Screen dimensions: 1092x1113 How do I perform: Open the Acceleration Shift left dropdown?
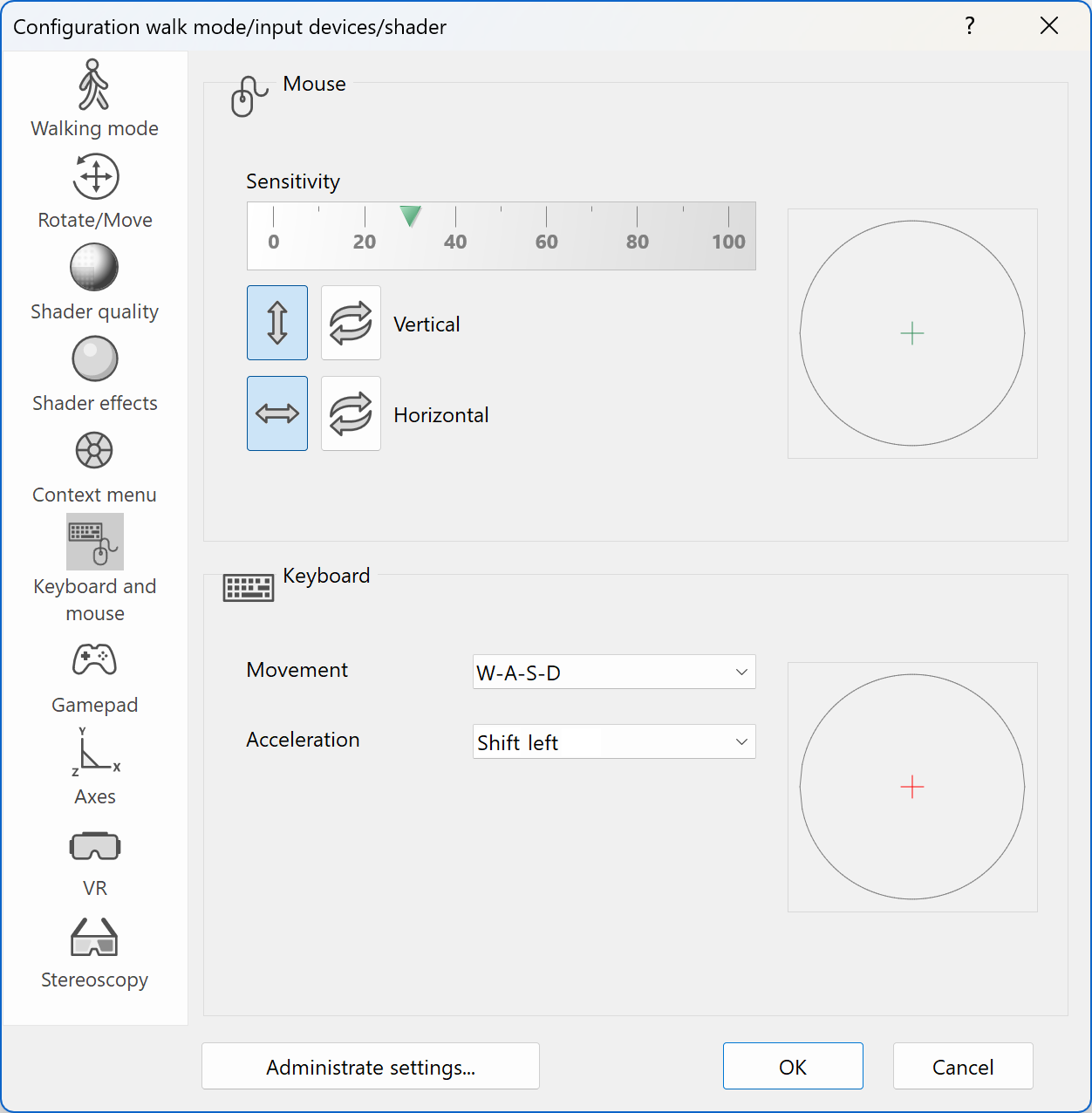614,742
